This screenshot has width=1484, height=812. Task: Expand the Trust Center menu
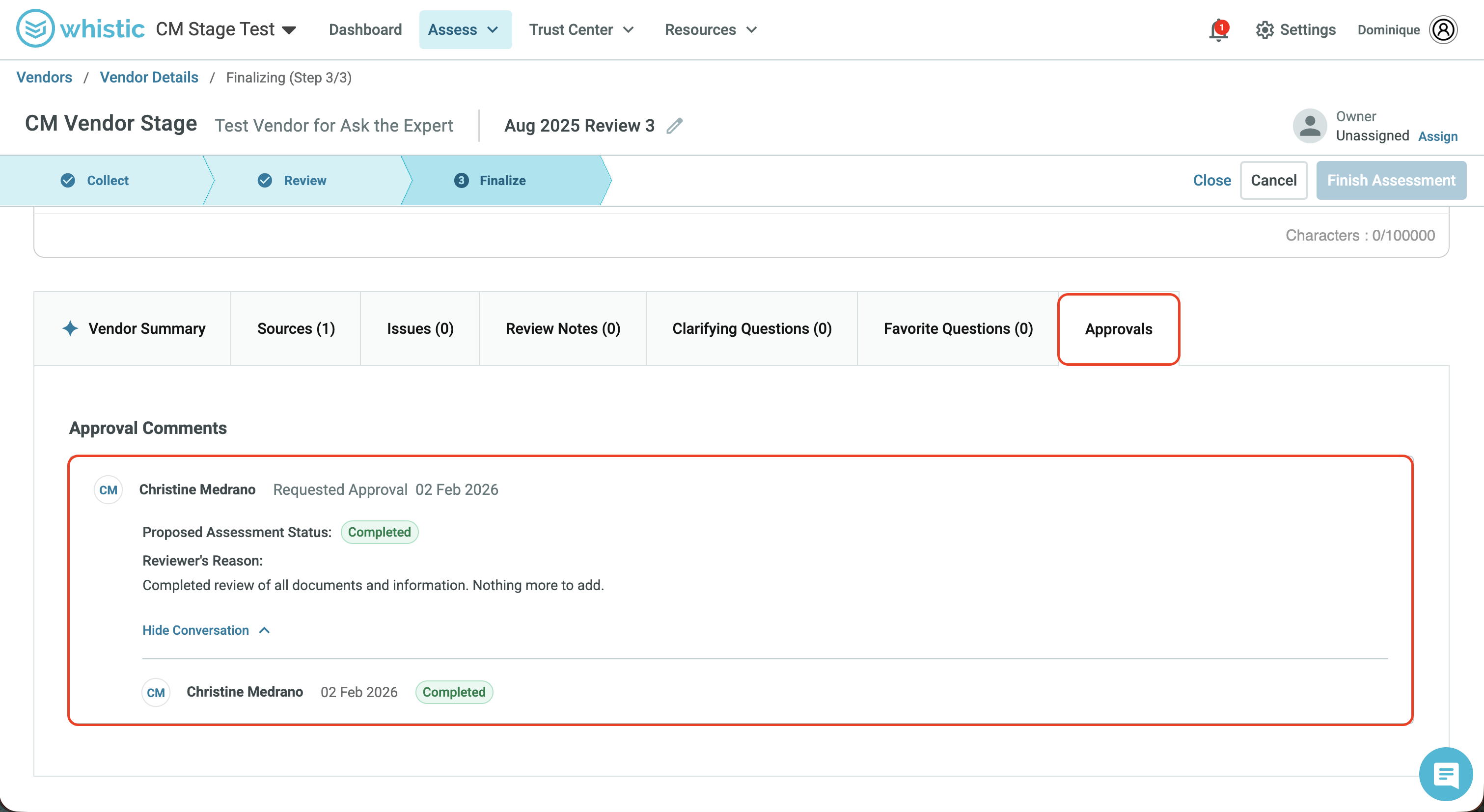coord(581,29)
